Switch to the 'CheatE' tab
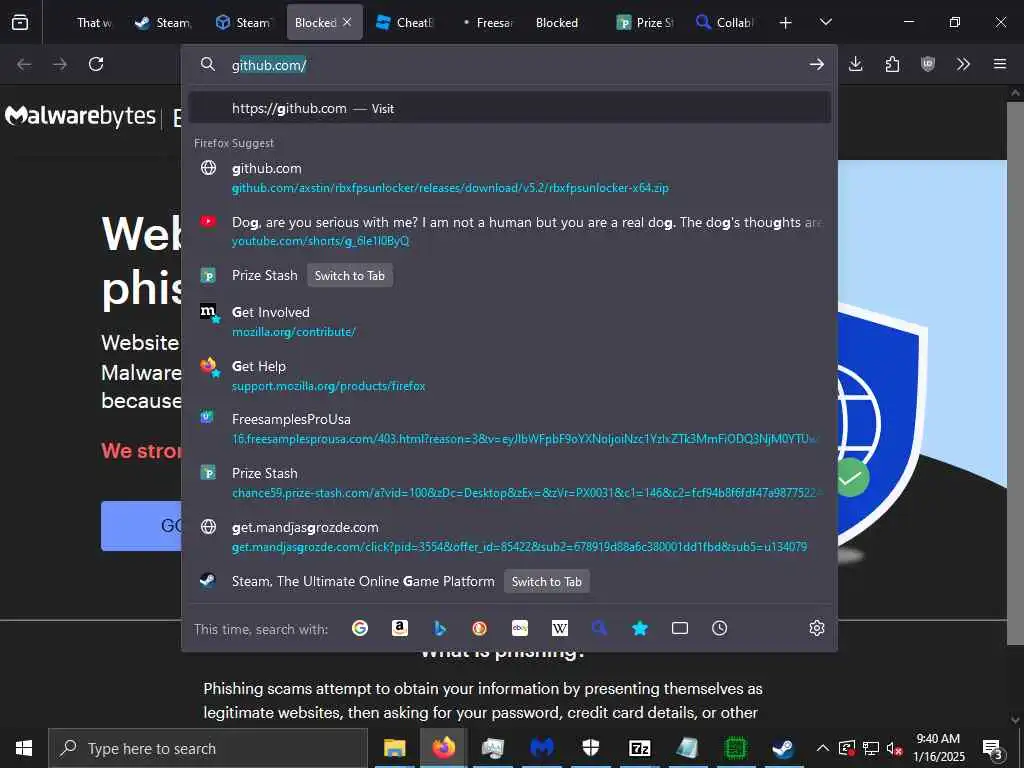 [x=406, y=22]
